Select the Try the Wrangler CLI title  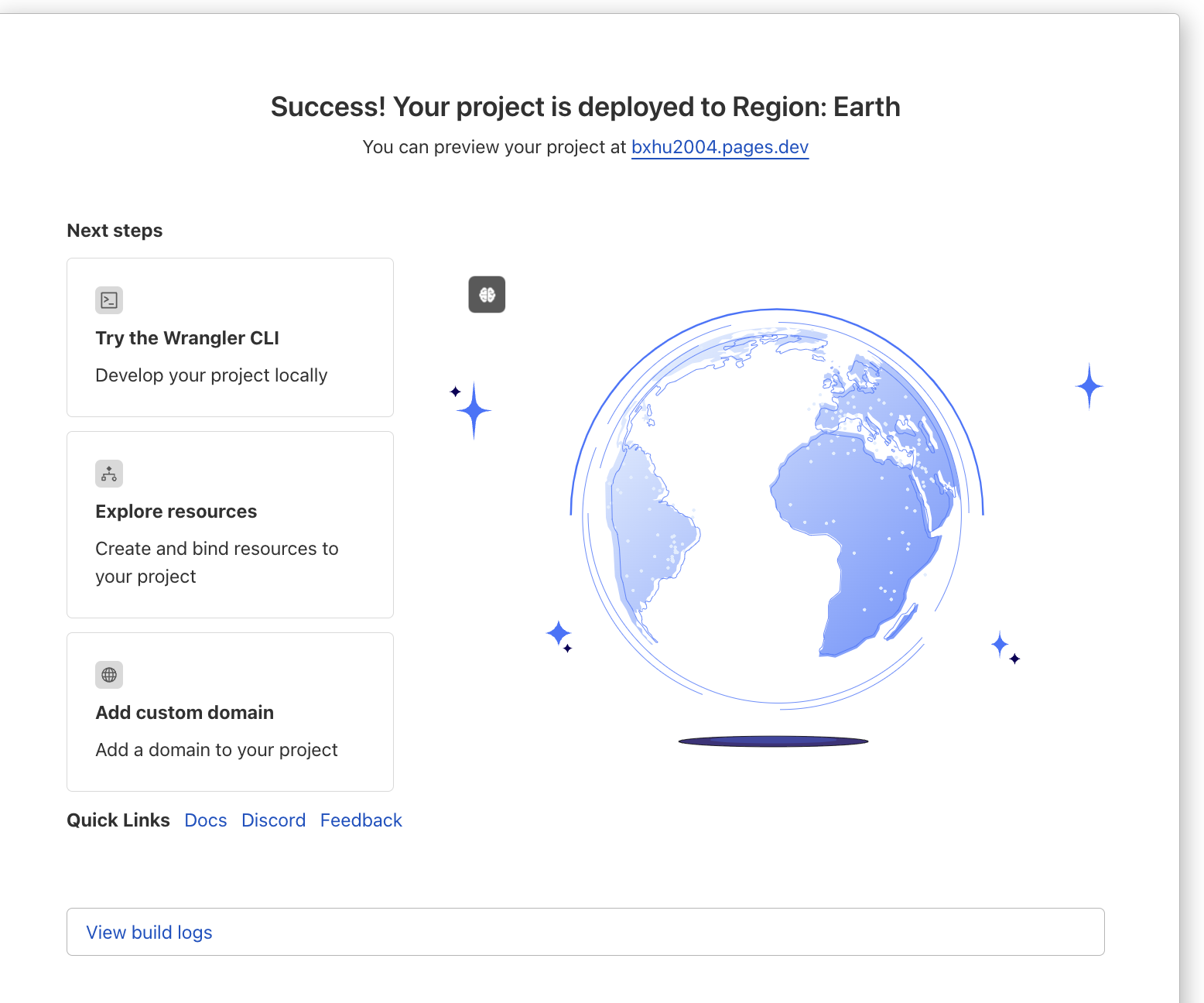187,338
